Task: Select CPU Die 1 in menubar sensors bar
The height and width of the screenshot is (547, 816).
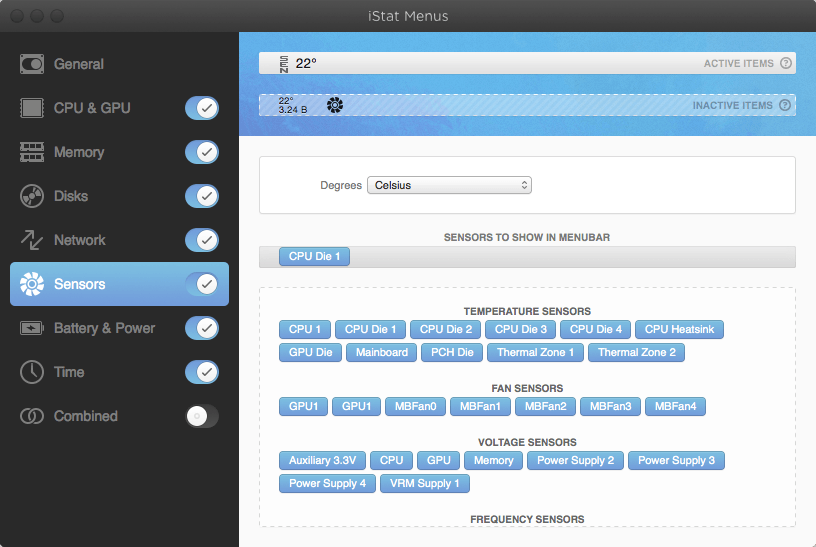Action: point(314,257)
